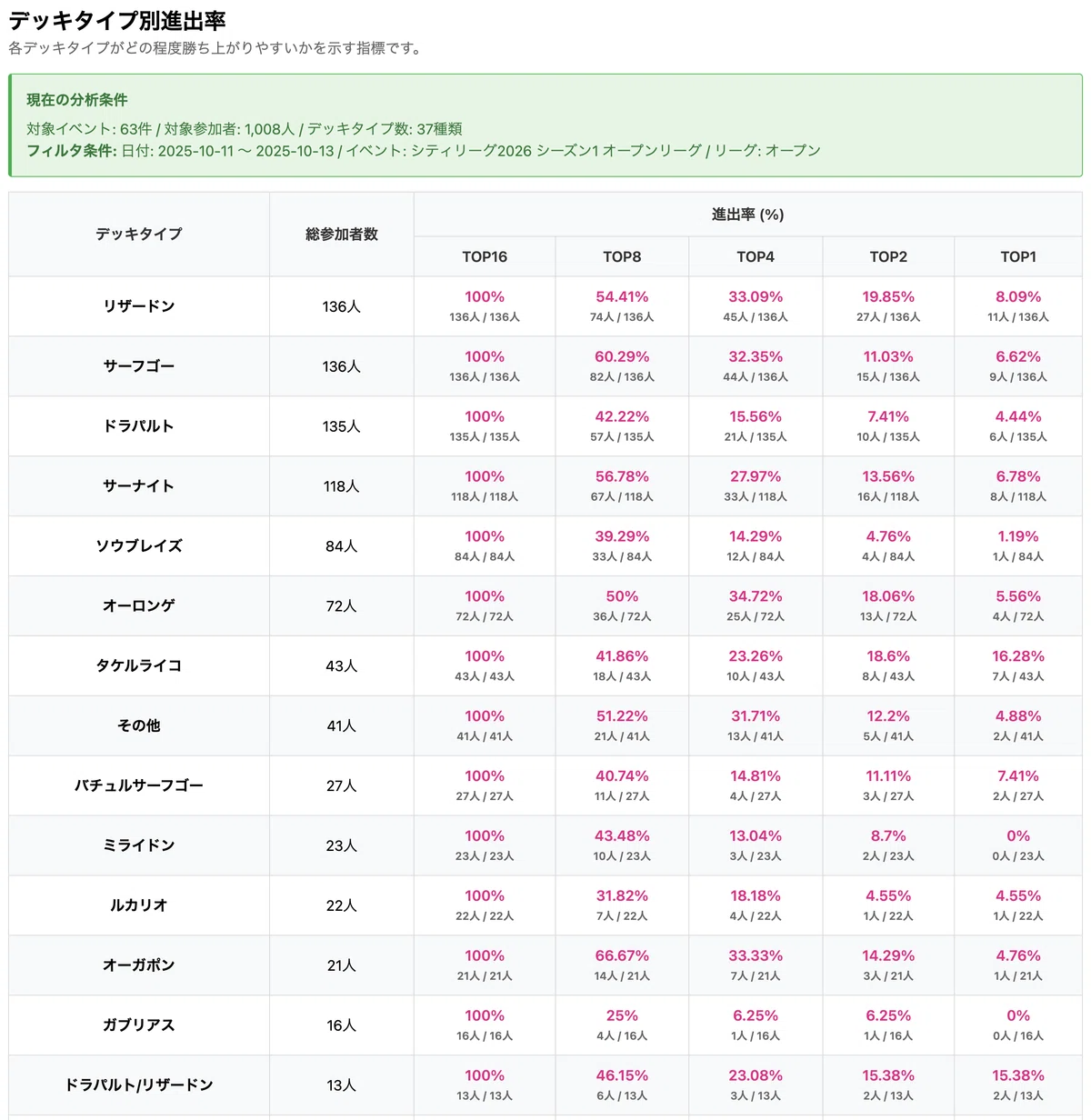Click the TOP16 column header

click(x=485, y=256)
